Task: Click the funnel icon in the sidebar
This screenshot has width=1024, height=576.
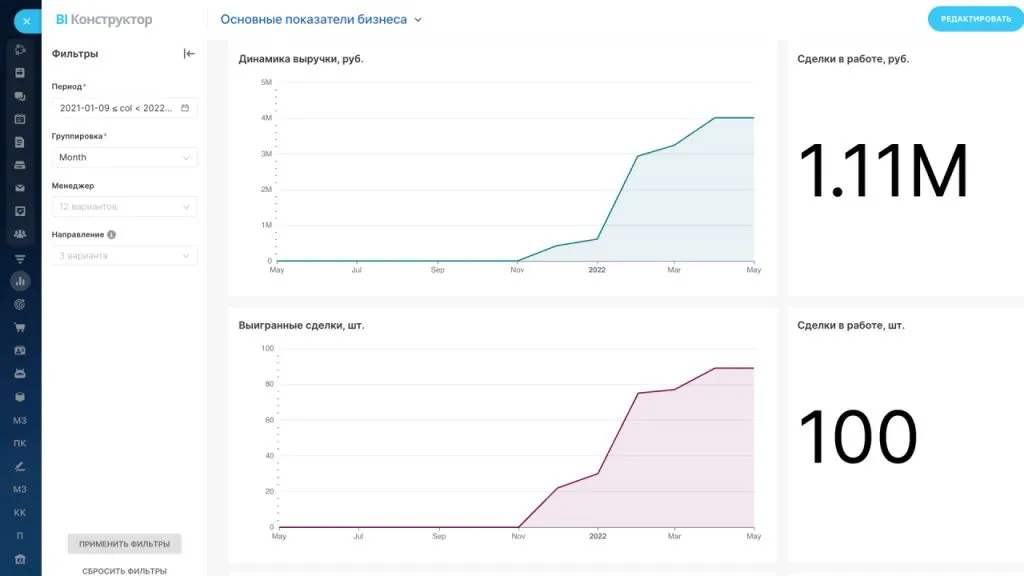Action: pyautogui.click(x=20, y=258)
